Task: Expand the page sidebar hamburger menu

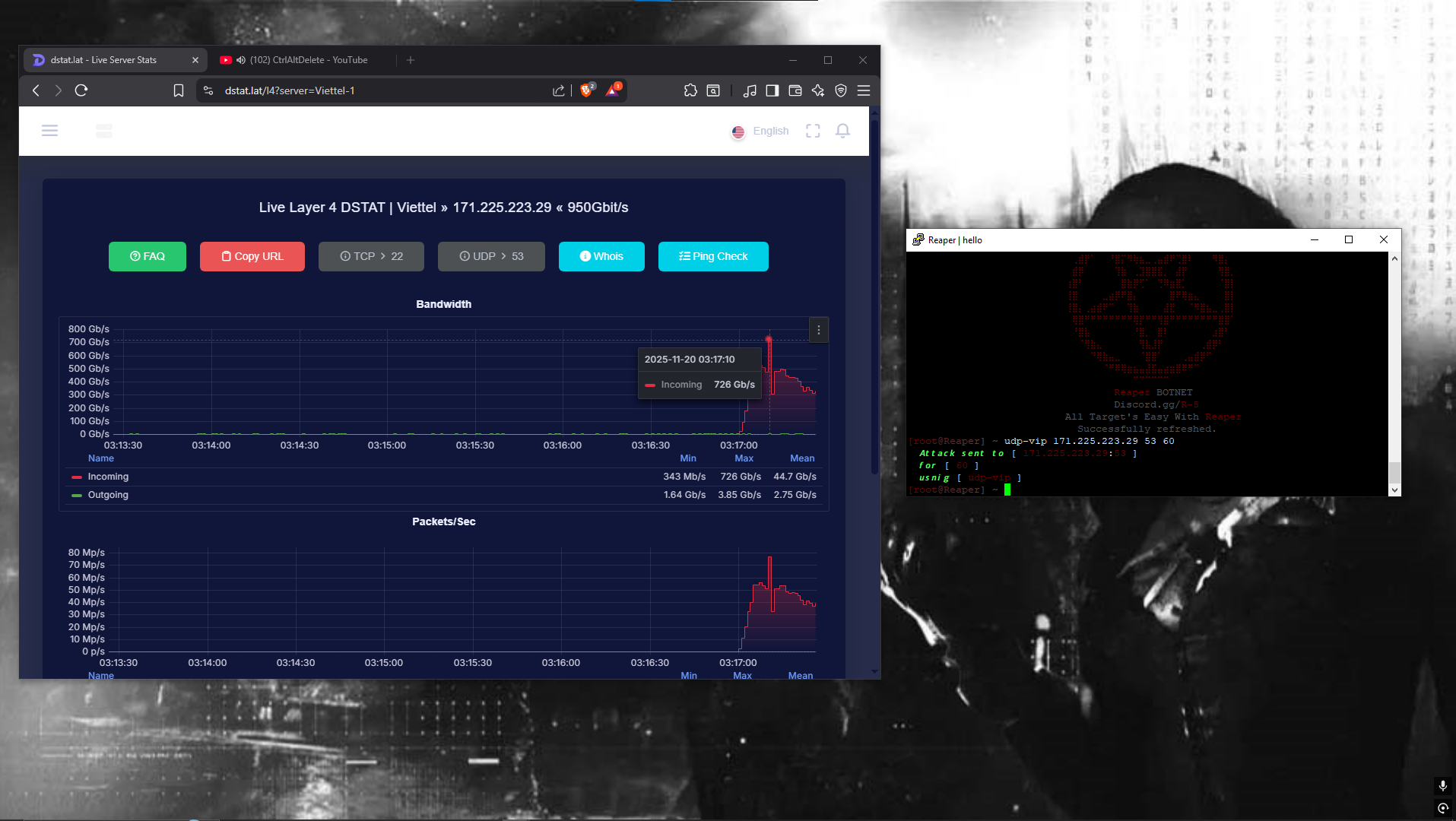Action: [x=50, y=131]
